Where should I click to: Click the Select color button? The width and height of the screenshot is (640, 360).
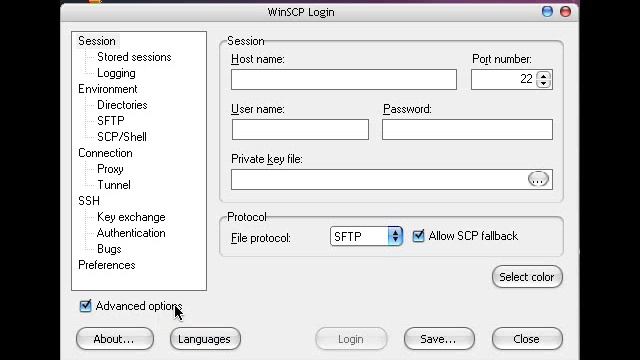click(527, 277)
